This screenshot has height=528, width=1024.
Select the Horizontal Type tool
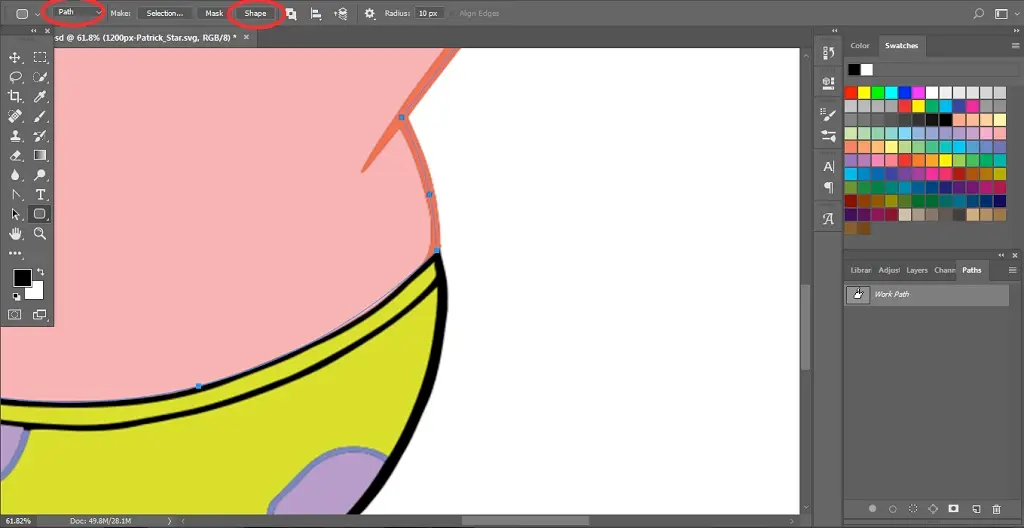point(40,195)
